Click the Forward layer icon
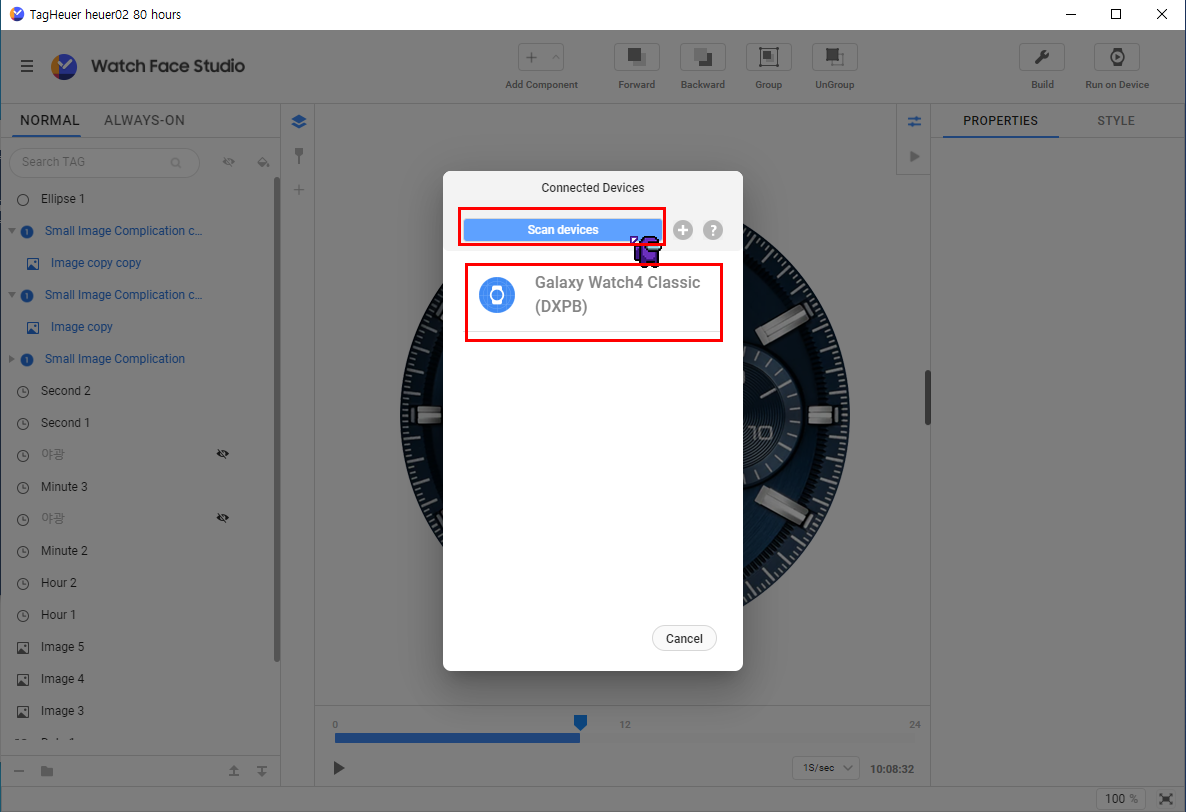This screenshot has width=1186, height=812. pos(636,57)
